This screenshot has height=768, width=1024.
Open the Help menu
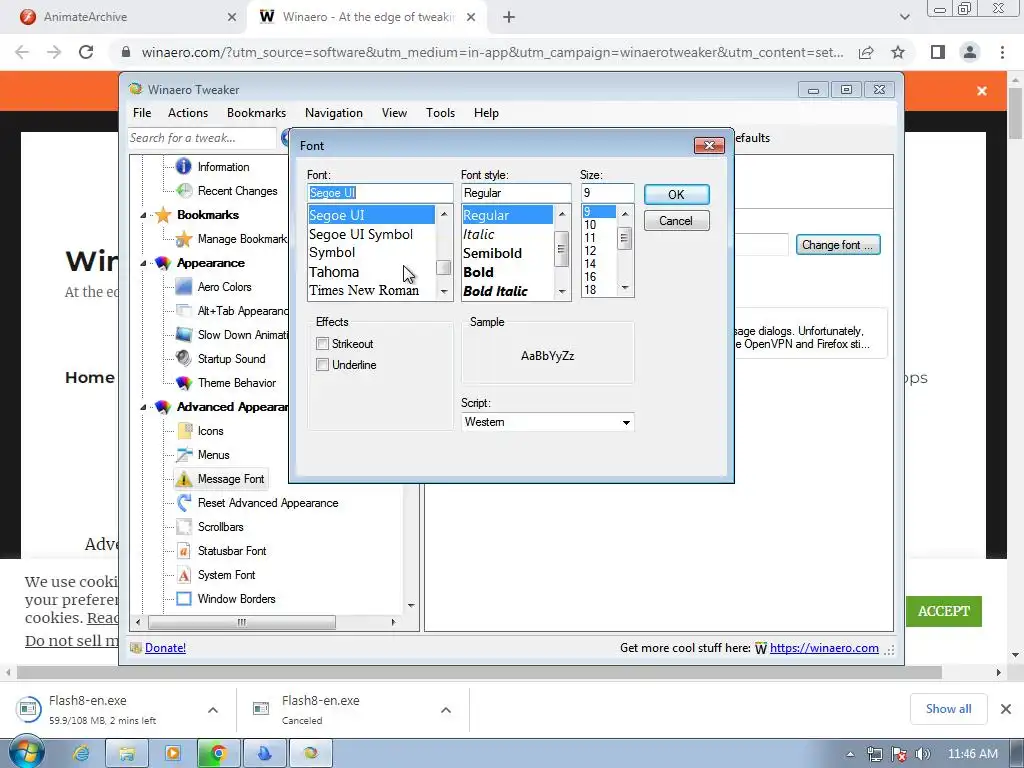point(487,113)
